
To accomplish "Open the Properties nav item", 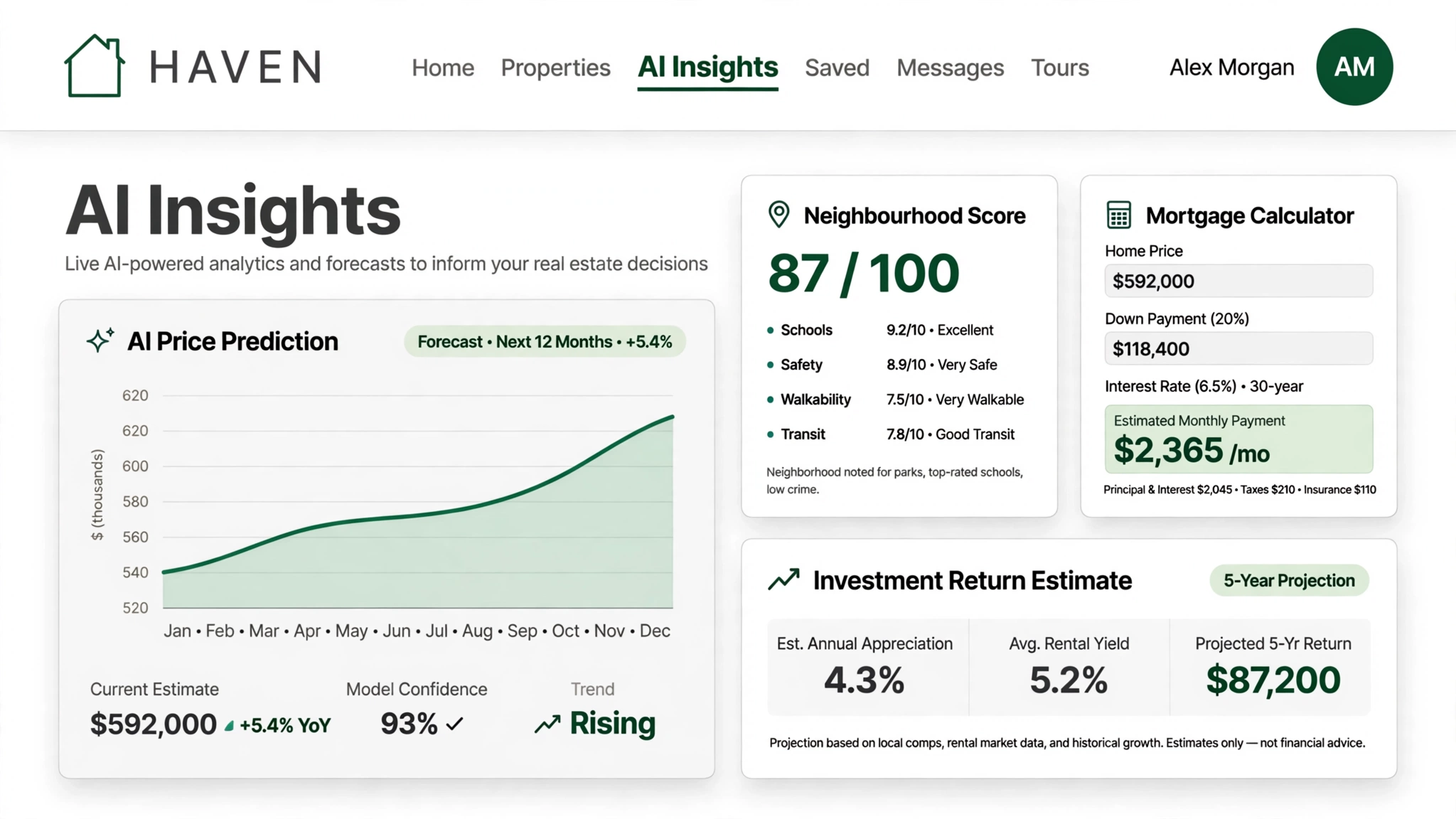I will pos(555,68).
